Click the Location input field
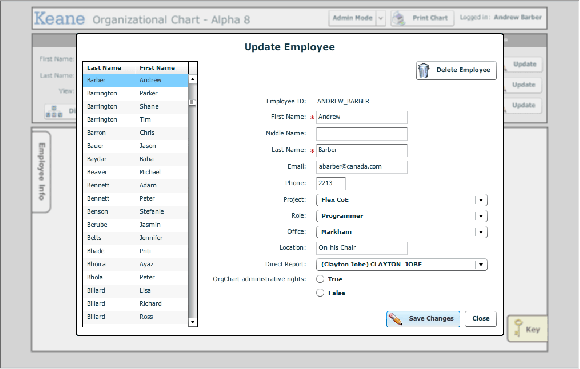The image size is (580, 369). click(x=362, y=248)
